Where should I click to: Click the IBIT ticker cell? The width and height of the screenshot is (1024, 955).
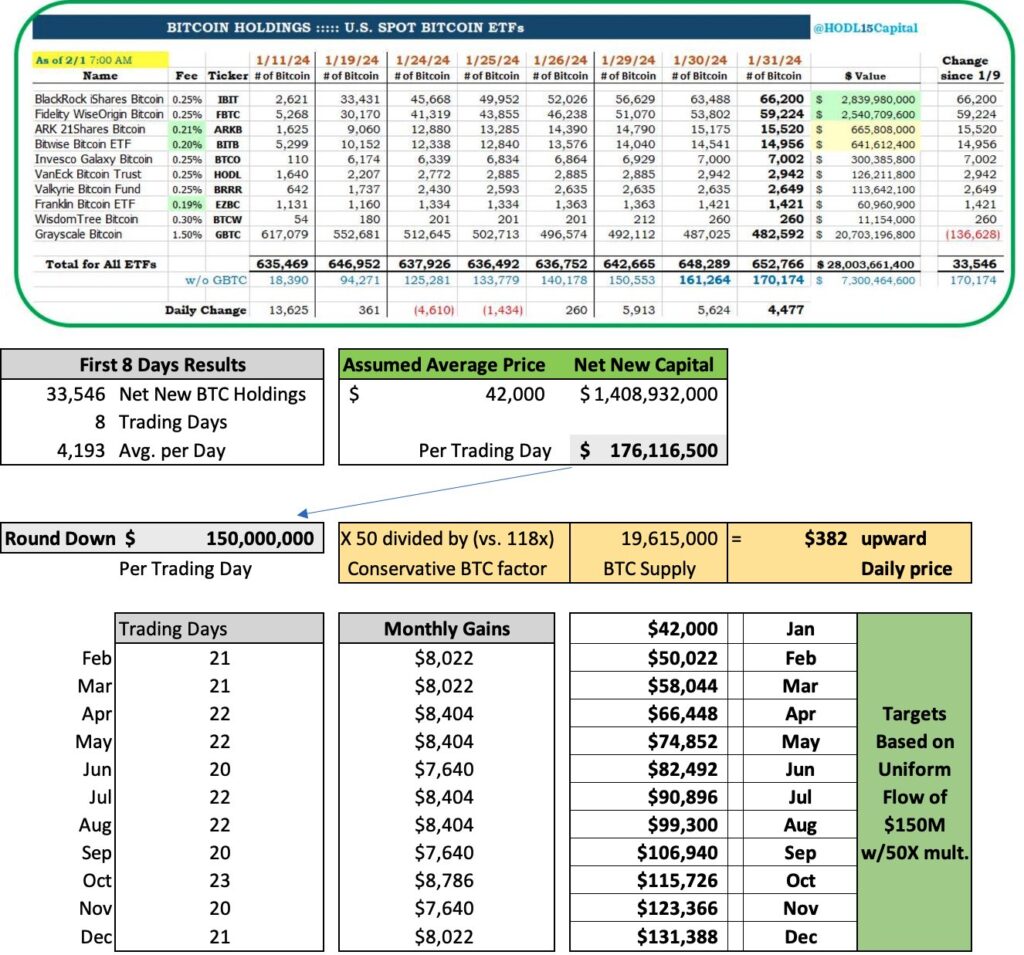click(x=227, y=99)
